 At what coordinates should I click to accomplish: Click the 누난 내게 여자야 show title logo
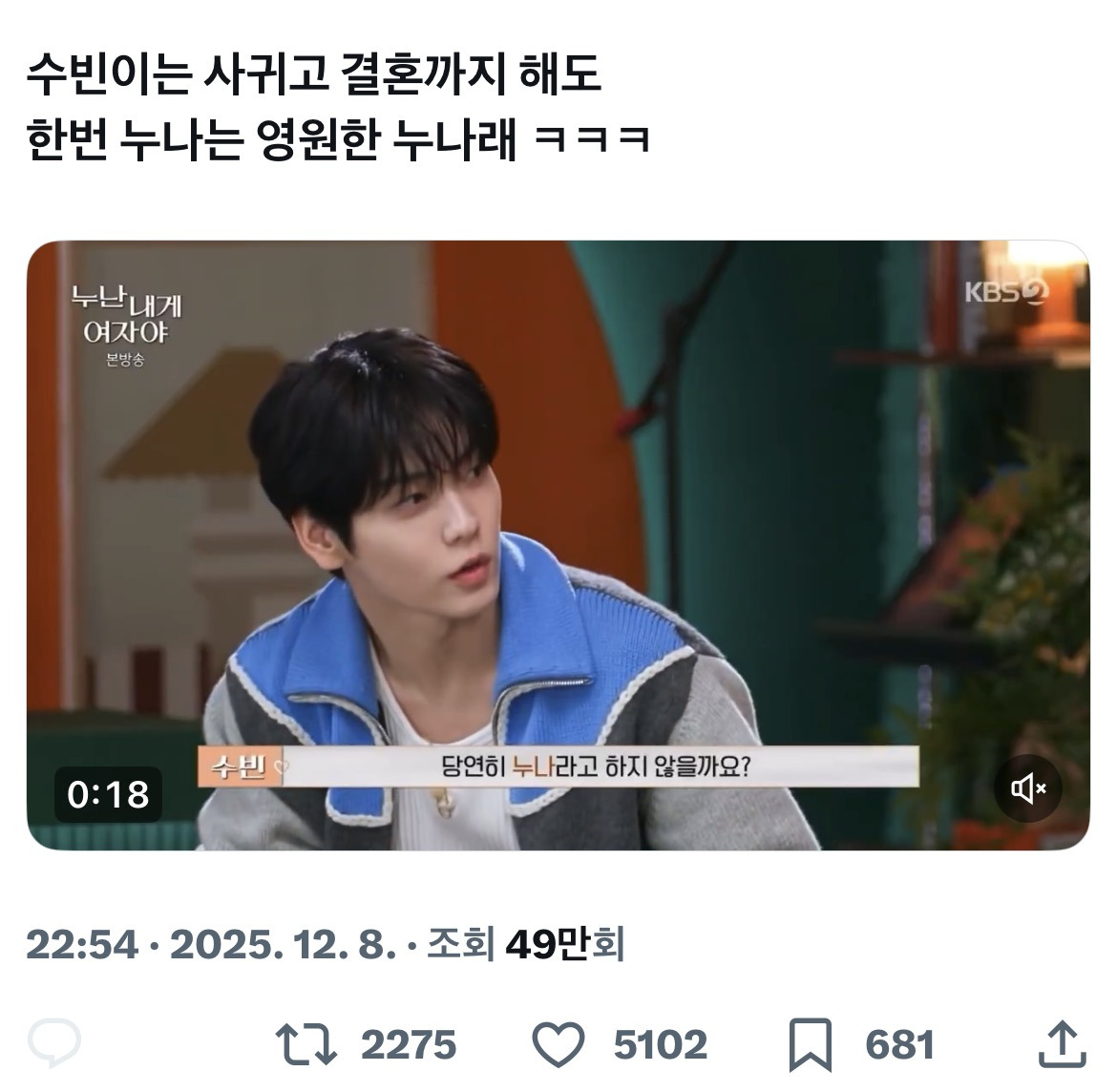point(126,316)
